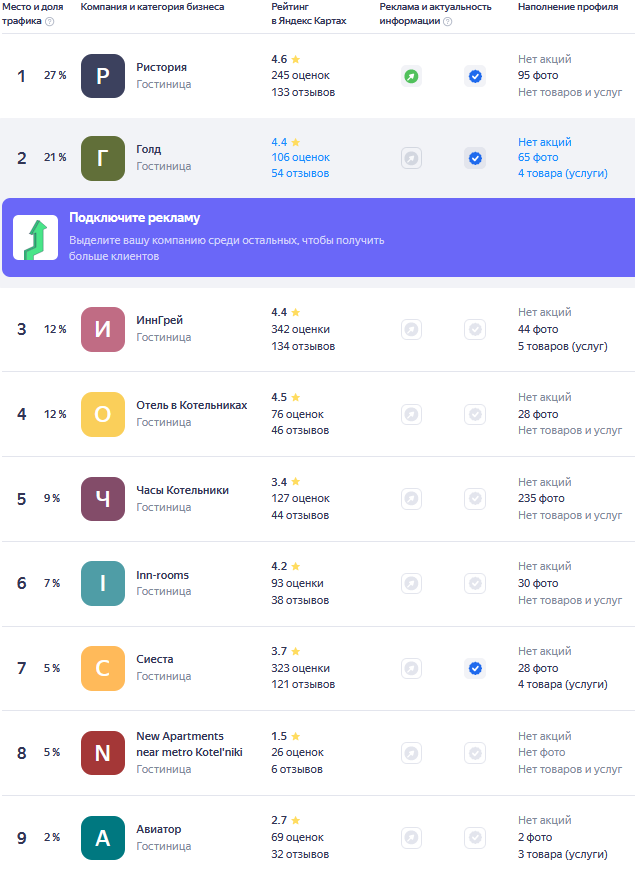635x875 pixels.
Task: Click the Ристория avatar icon
Action: coord(103,76)
